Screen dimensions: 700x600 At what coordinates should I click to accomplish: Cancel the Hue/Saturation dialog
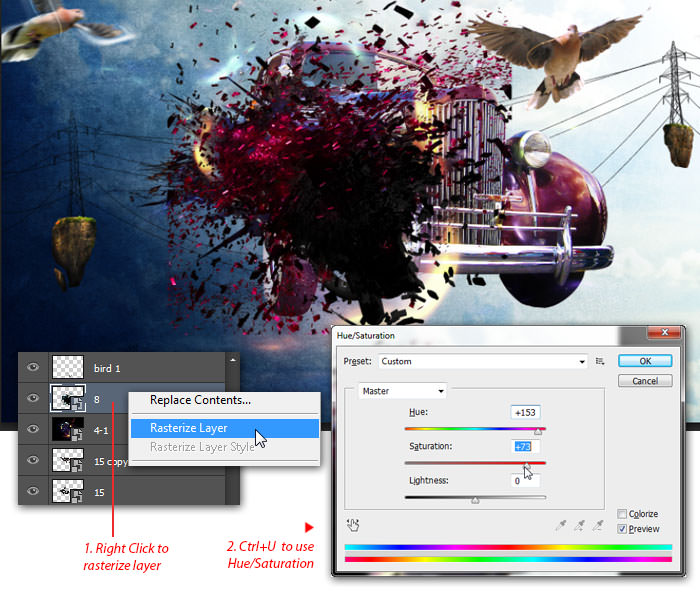click(645, 381)
